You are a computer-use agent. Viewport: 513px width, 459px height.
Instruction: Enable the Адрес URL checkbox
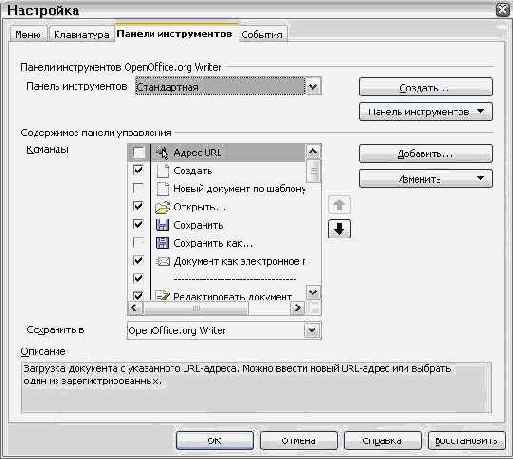pos(138,153)
